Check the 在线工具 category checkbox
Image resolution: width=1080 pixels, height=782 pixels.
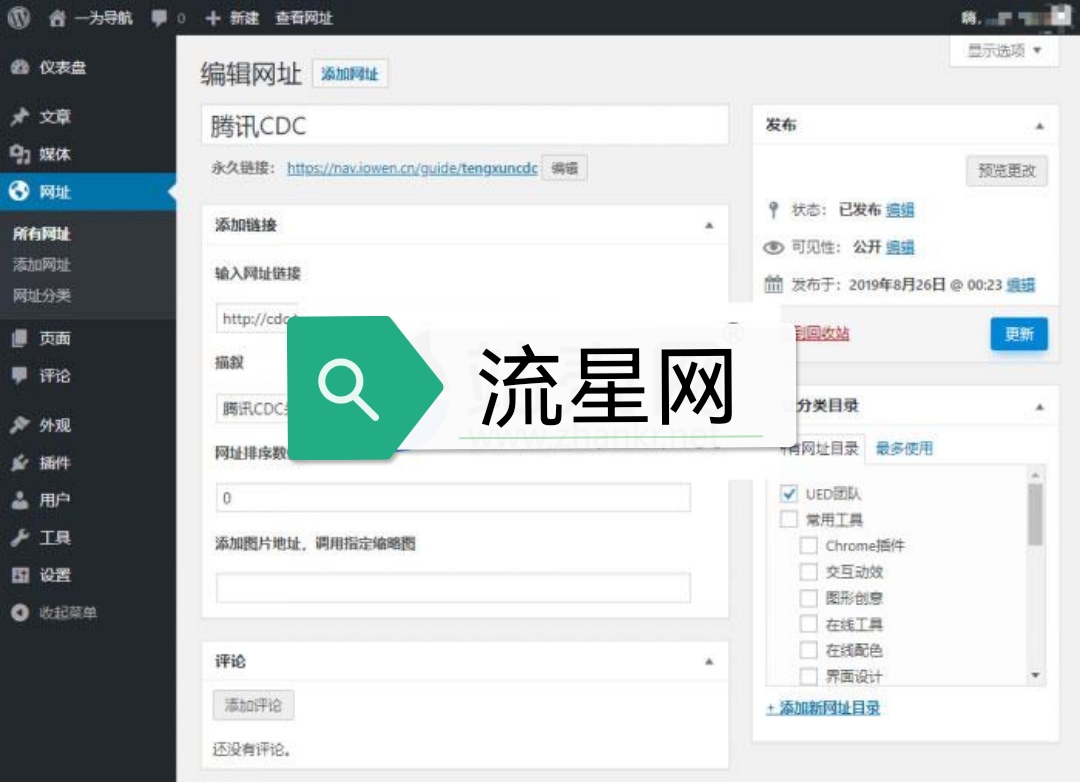point(809,624)
